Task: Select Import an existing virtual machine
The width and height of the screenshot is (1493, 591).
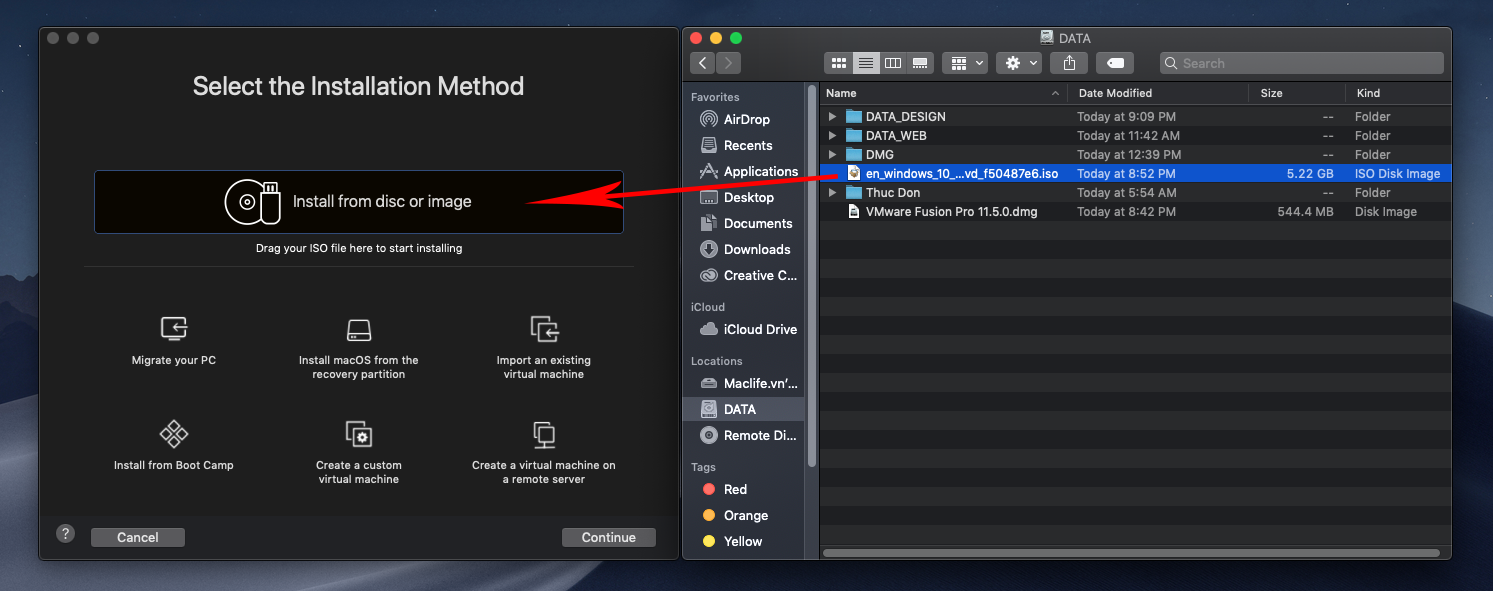Action: click(543, 329)
